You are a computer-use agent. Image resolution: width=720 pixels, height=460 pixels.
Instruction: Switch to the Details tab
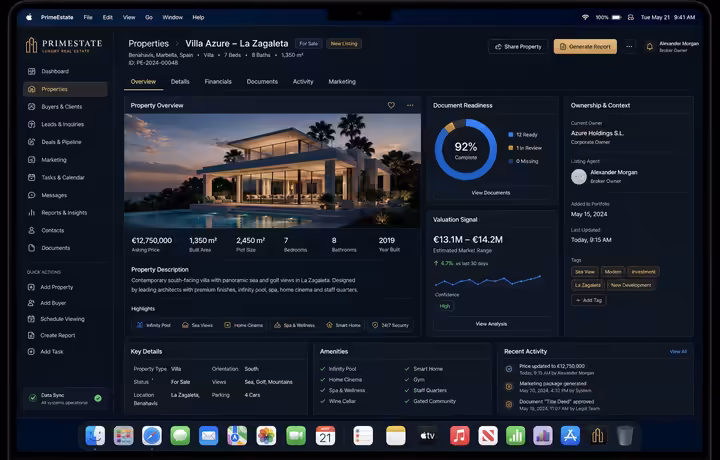click(x=180, y=82)
